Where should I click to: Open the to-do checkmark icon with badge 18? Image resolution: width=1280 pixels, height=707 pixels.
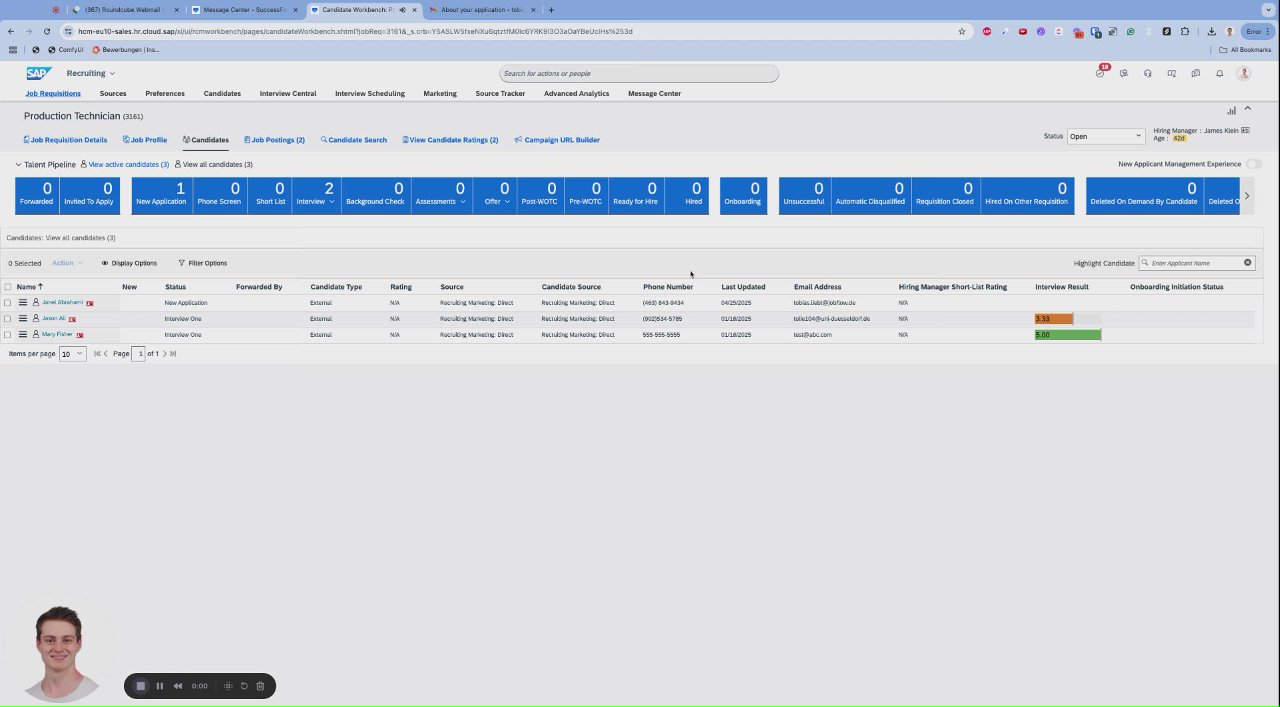point(1100,73)
